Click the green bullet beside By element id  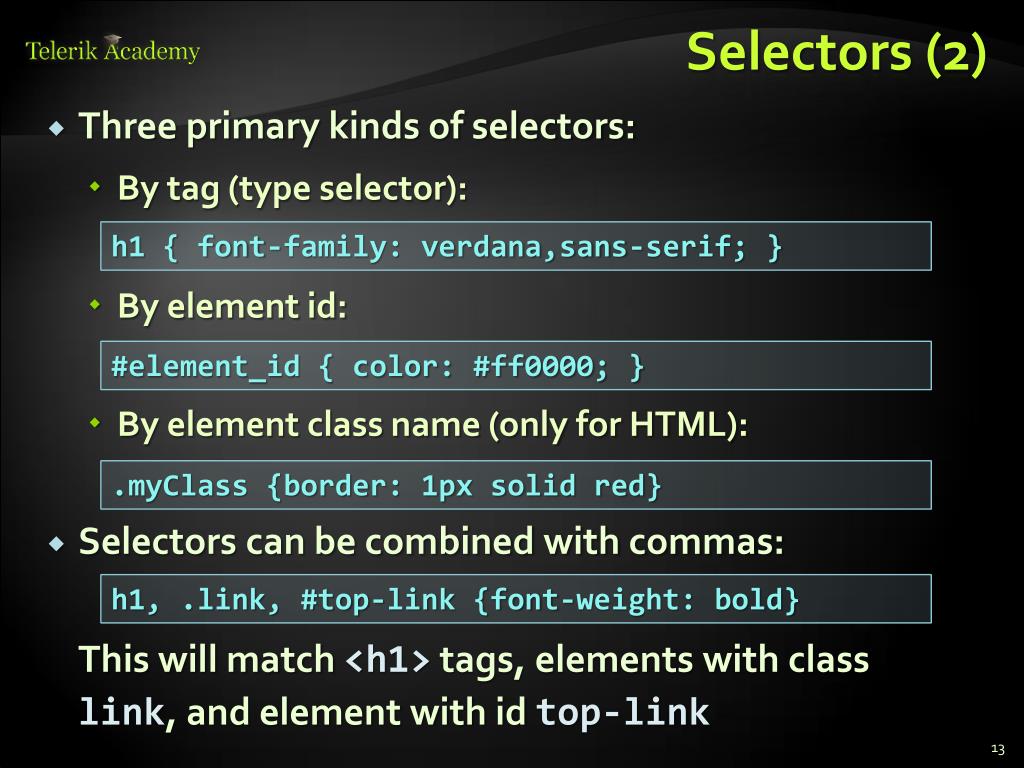click(95, 304)
